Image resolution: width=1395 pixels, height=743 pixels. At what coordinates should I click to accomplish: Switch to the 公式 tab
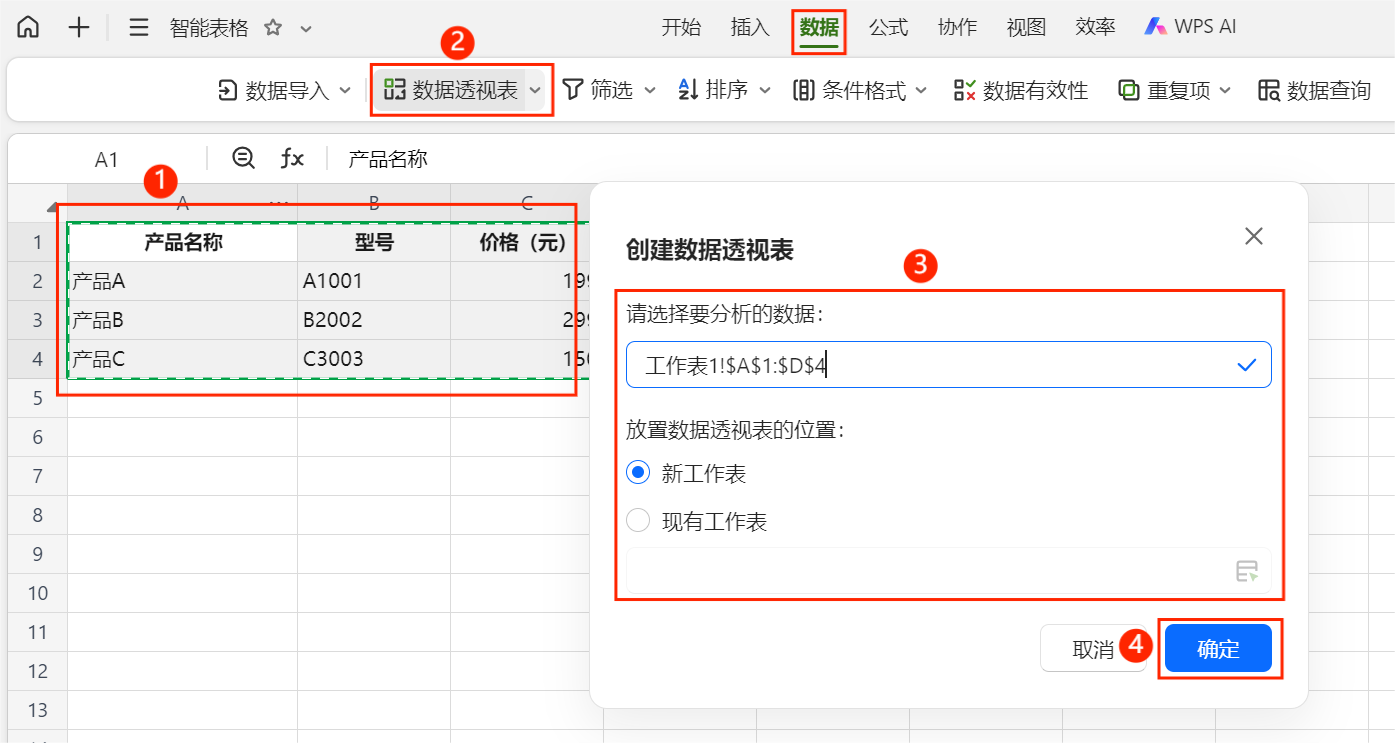tap(888, 27)
